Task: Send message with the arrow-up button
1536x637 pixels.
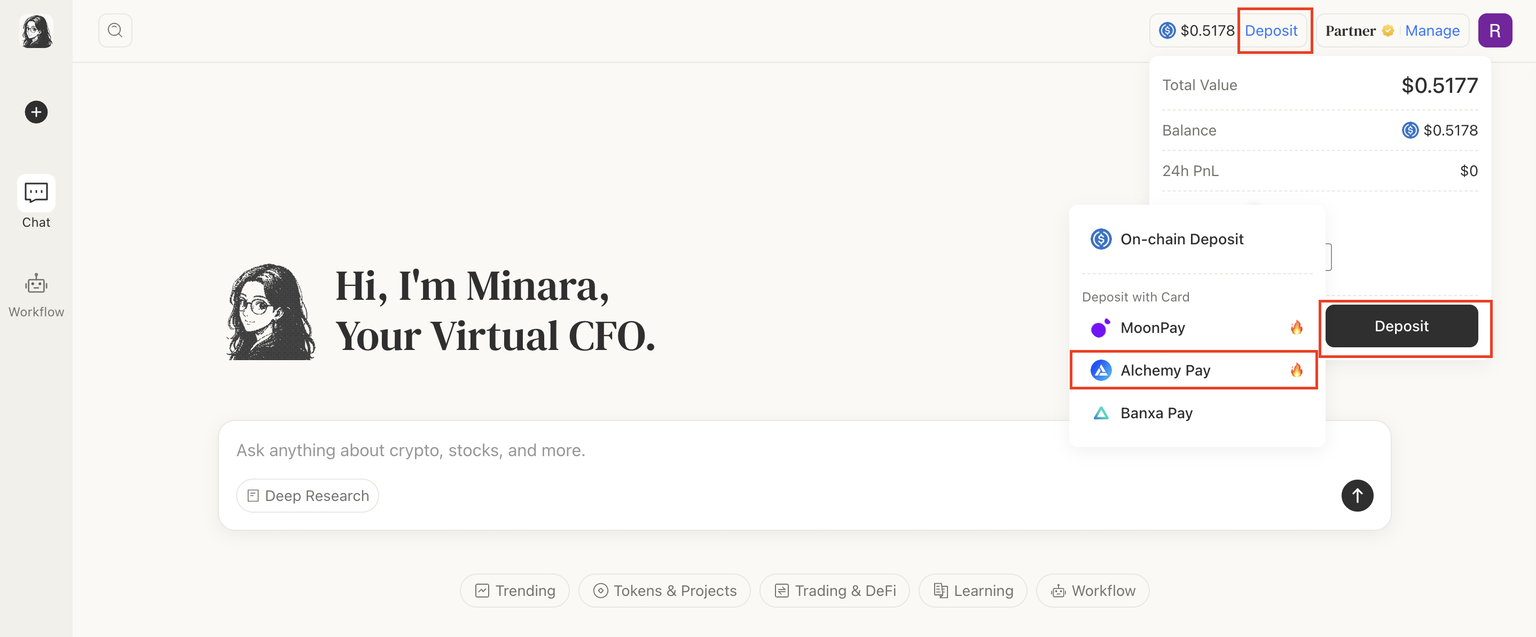Action: click(x=1357, y=495)
